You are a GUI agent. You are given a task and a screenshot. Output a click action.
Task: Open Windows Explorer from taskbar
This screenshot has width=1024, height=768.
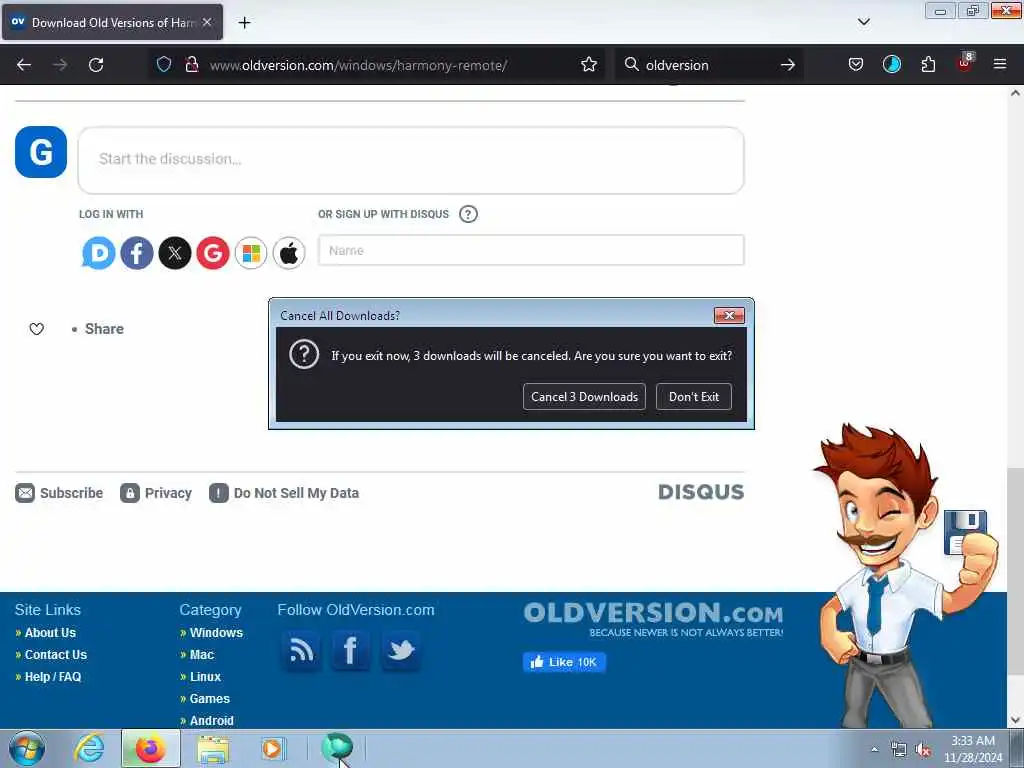(213, 748)
